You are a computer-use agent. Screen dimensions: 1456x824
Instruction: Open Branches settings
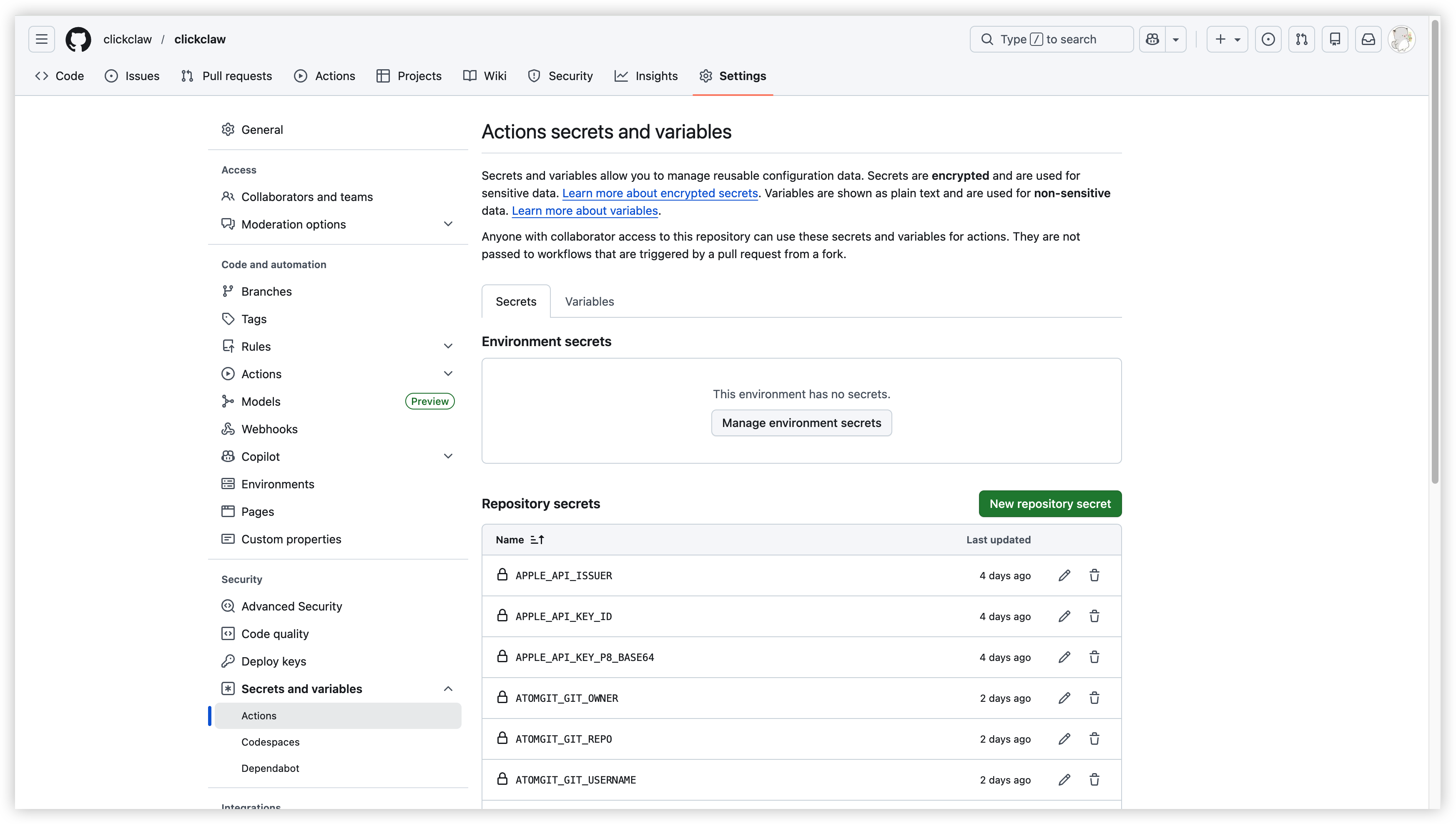pos(338,291)
